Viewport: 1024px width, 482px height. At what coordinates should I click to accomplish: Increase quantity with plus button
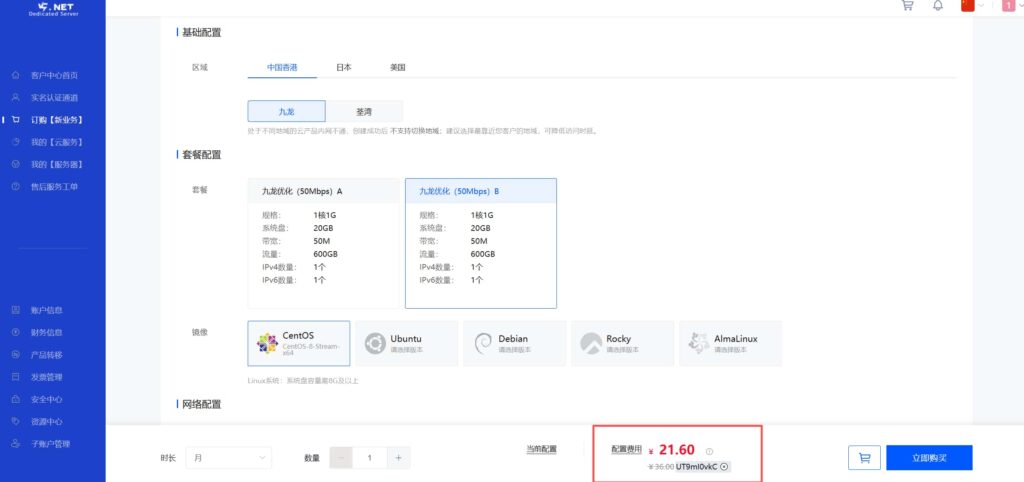[x=397, y=457]
